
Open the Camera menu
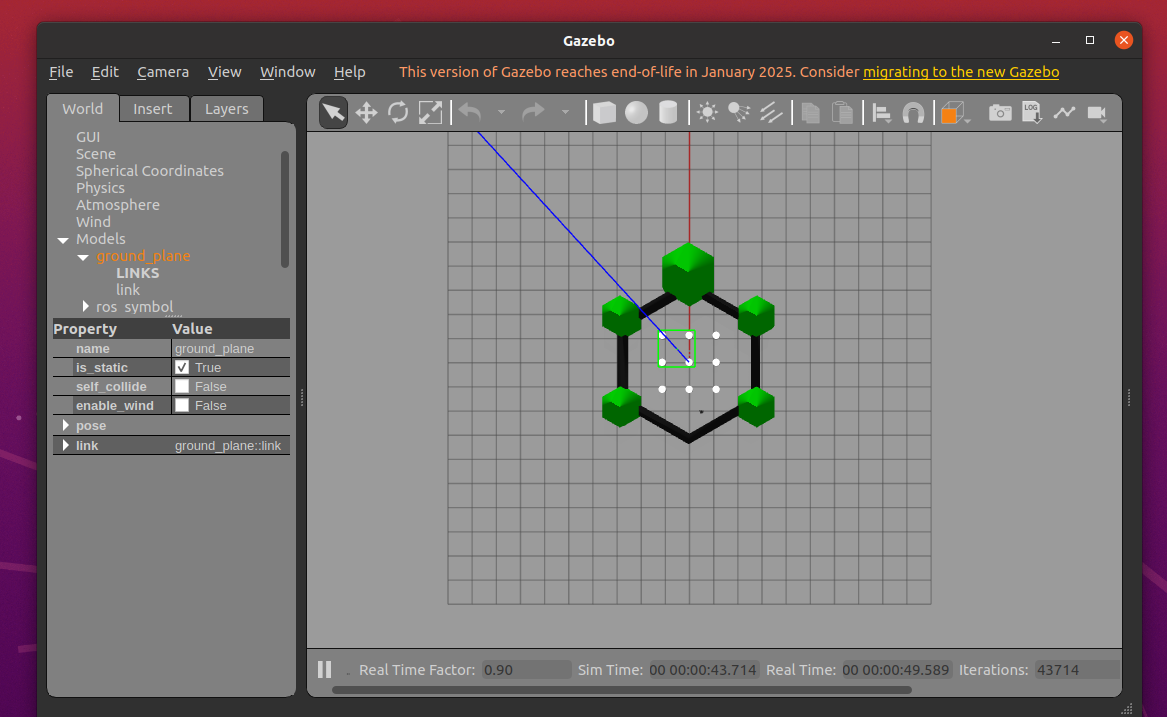163,71
